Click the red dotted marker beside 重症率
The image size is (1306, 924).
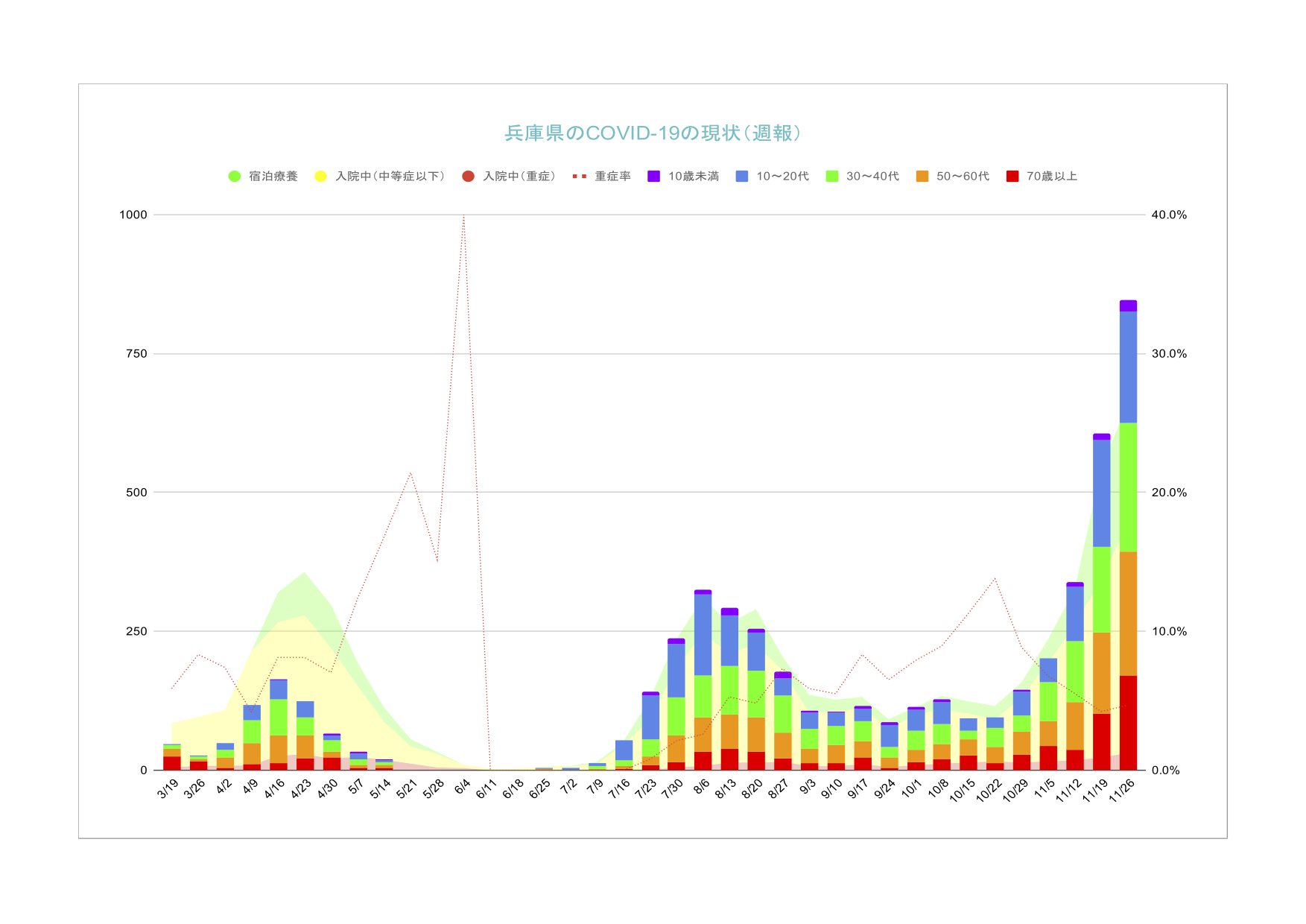pyautogui.click(x=579, y=177)
